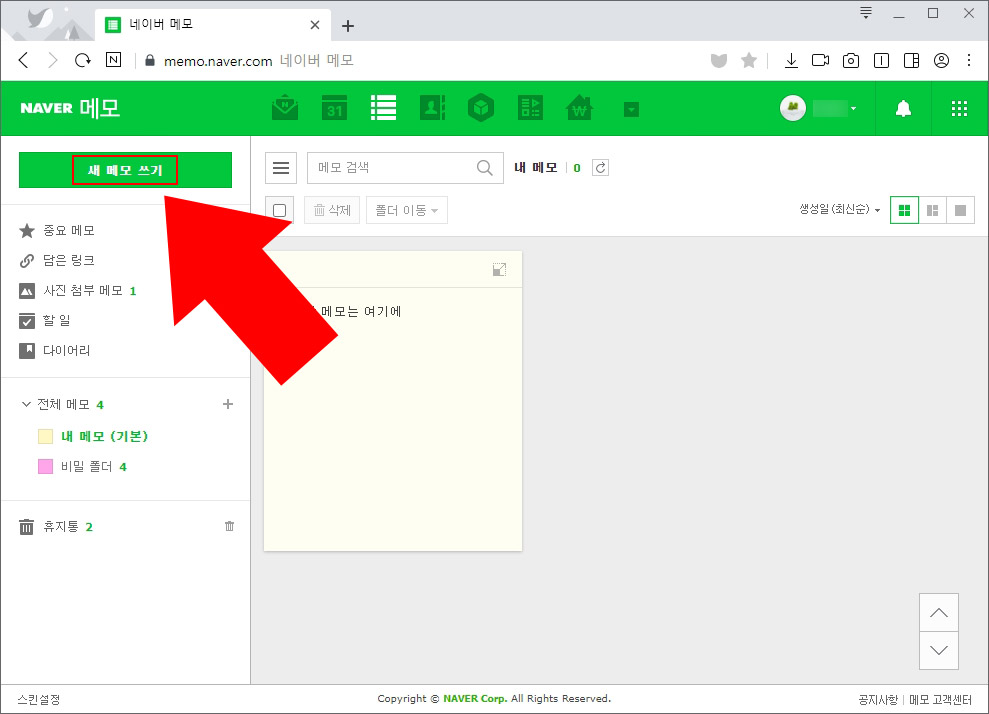Switch to the split list view
Screen dimensions: 989x714
click(932, 210)
